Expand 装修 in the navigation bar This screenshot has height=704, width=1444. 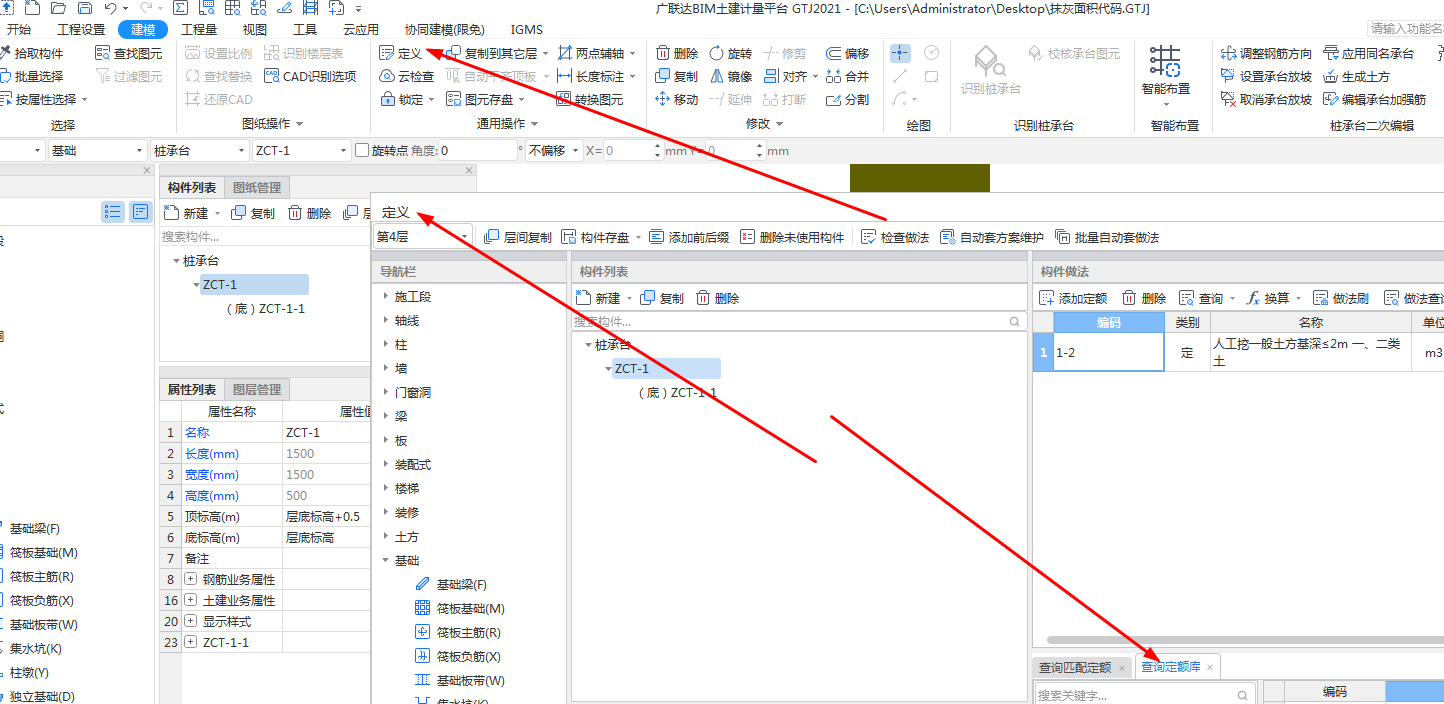pyautogui.click(x=387, y=513)
